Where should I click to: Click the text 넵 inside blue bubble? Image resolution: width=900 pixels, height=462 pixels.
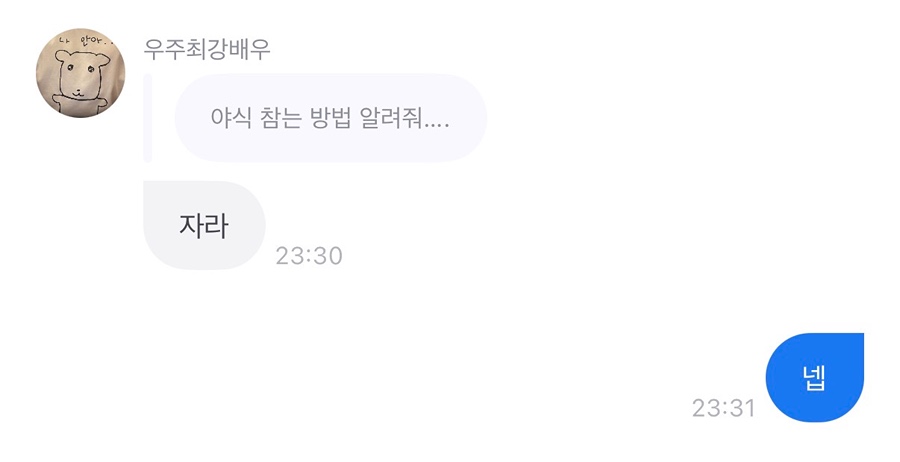click(814, 378)
